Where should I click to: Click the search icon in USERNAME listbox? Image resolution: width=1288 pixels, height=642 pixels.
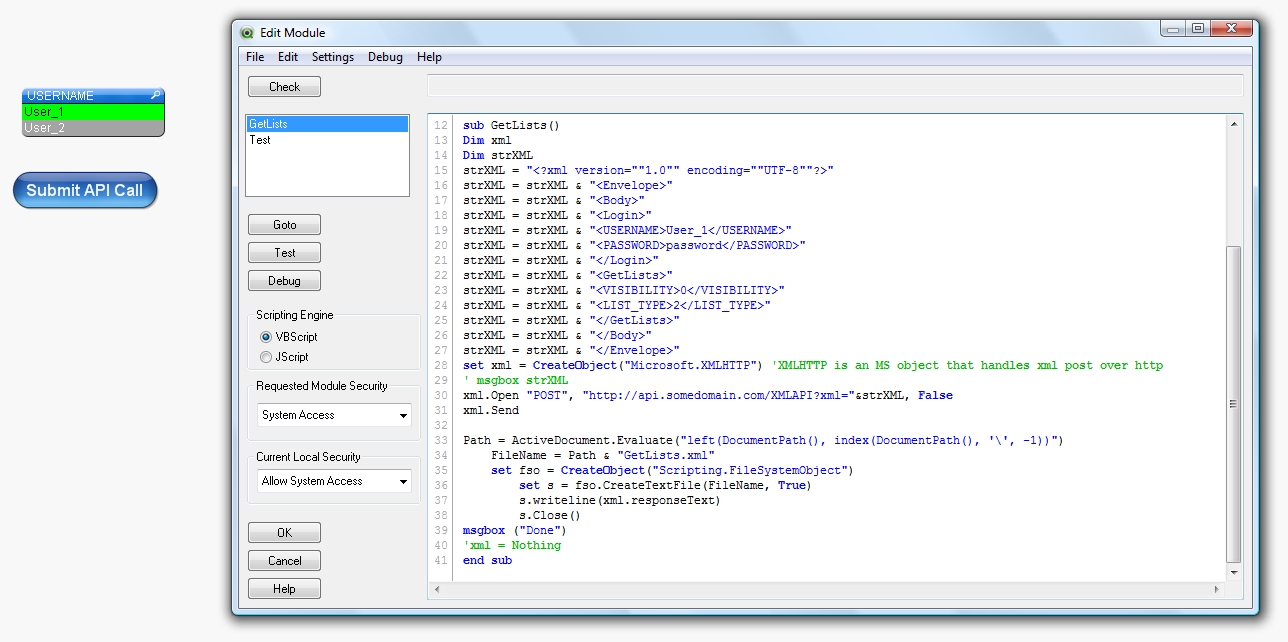pyautogui.click(x=155, y=96)
